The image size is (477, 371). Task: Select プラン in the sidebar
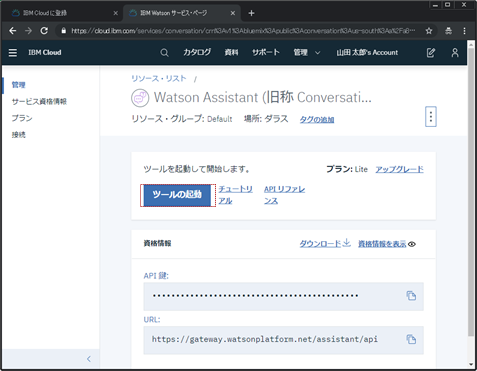[22, 118]
